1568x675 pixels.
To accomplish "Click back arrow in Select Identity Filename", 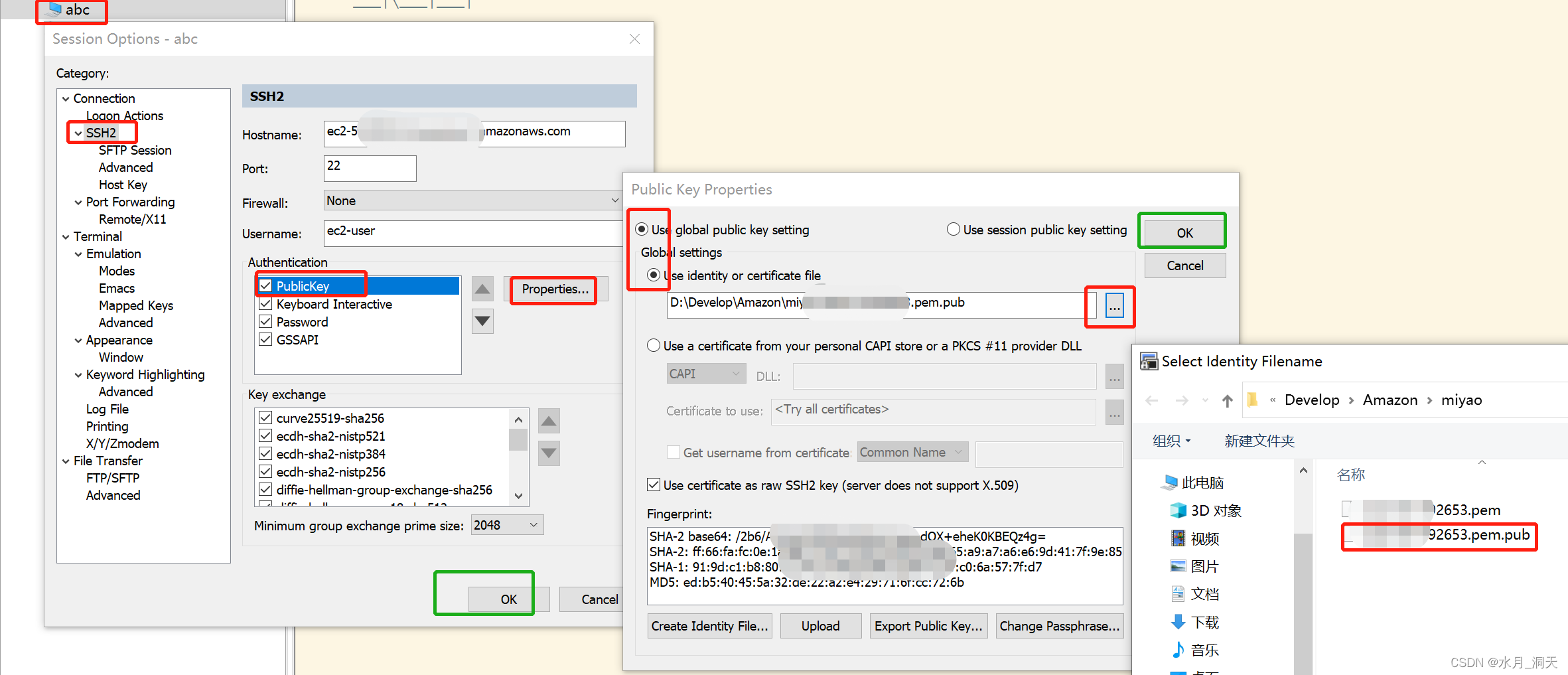I will pos(1152,400).
